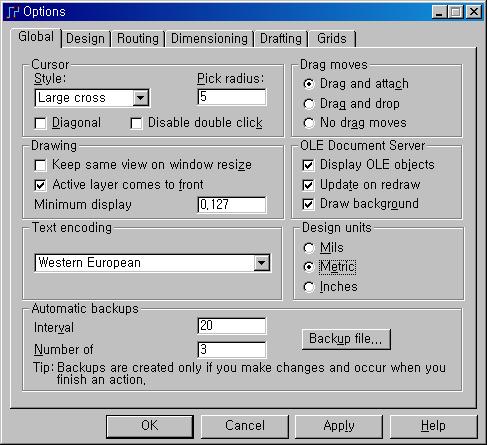Screen dimensions: 488x445
Task: Switch to the Design tab
Action: click(x=85, y=39)
